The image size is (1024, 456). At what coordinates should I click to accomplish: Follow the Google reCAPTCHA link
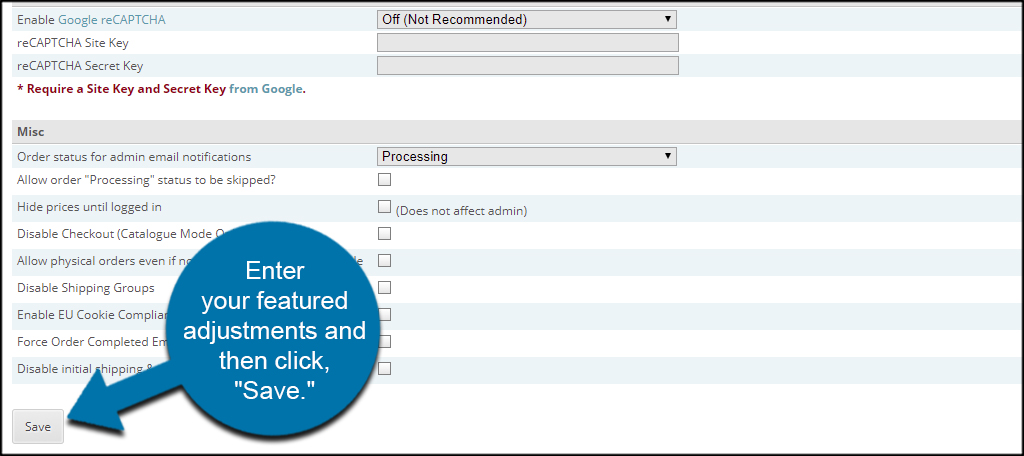[112, 20]
